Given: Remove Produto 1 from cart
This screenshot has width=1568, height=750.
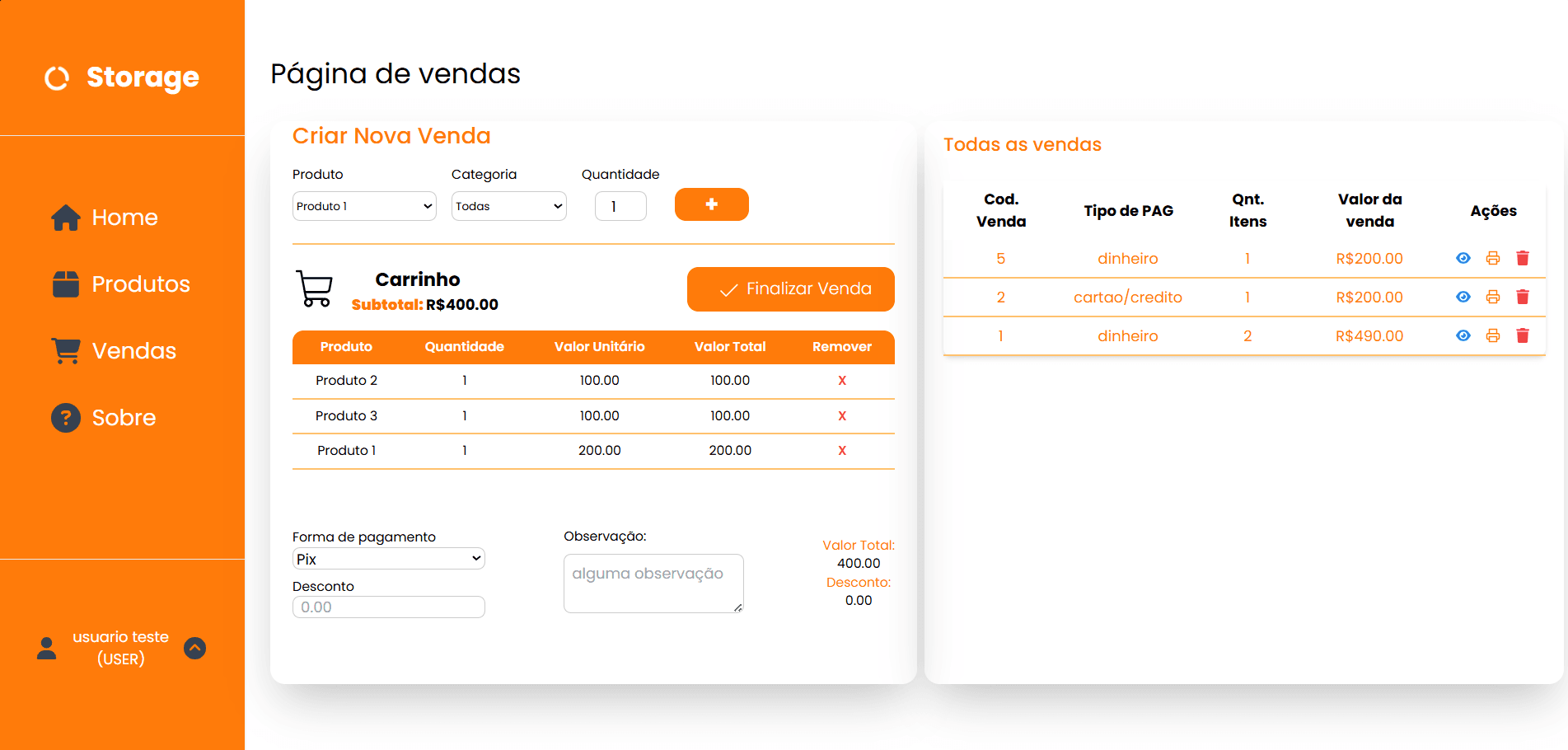Looking at the screenshot, I should tap(842, 451).
